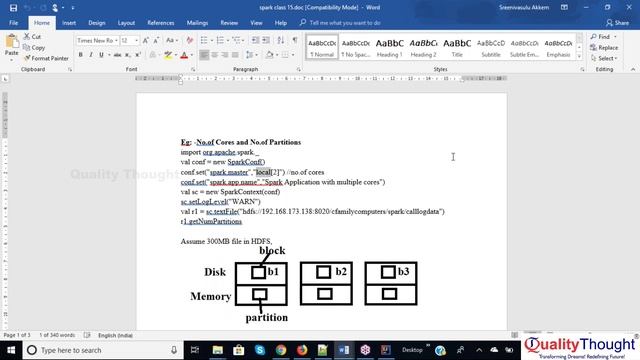Align the text to the right
This screenshot has width=640, height=360.
click(225, 55)
